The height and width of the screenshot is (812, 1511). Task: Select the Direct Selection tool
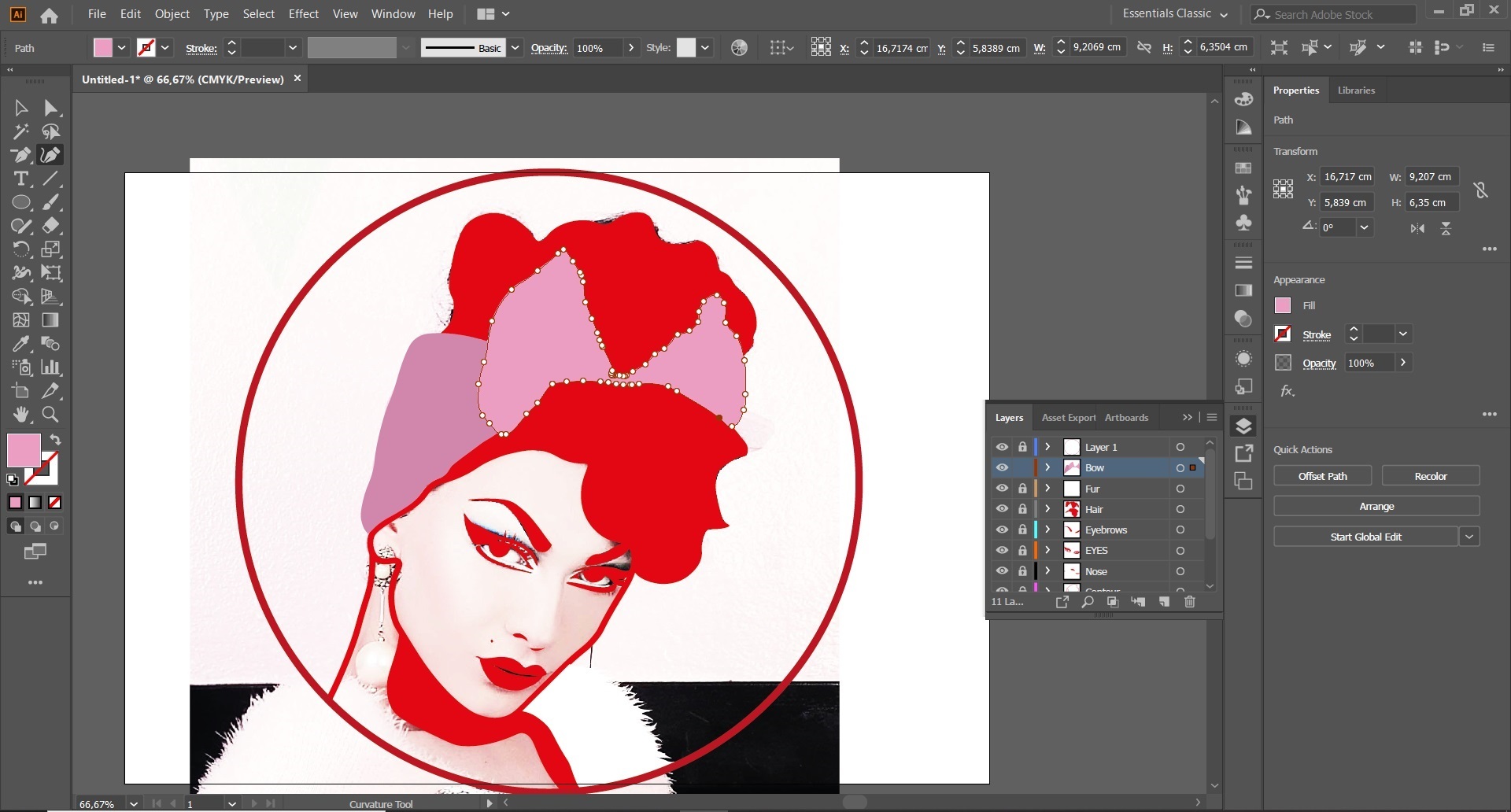(51, 108)
